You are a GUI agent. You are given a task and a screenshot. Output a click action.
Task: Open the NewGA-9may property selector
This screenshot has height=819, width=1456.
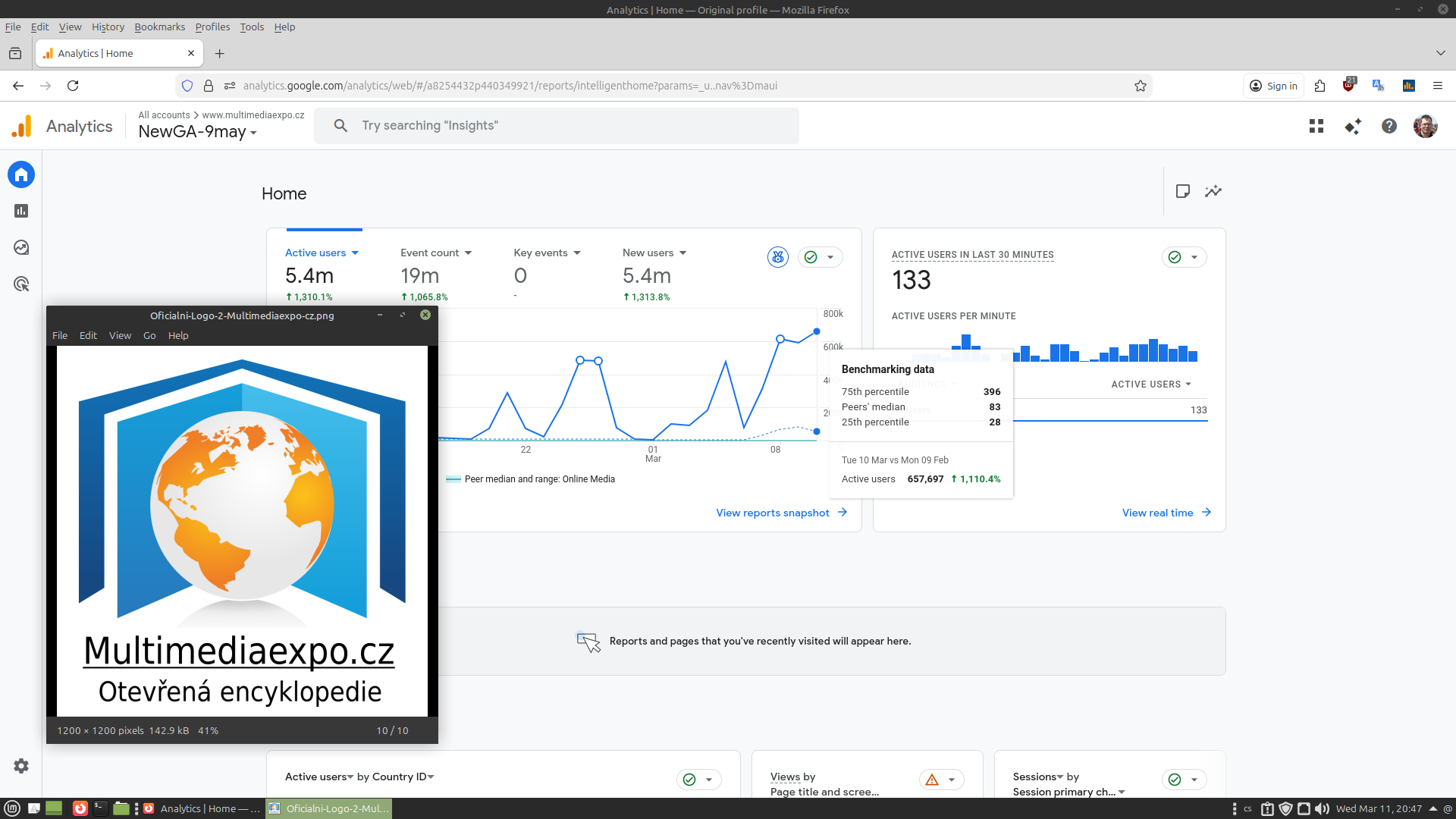tap(197, 132)
